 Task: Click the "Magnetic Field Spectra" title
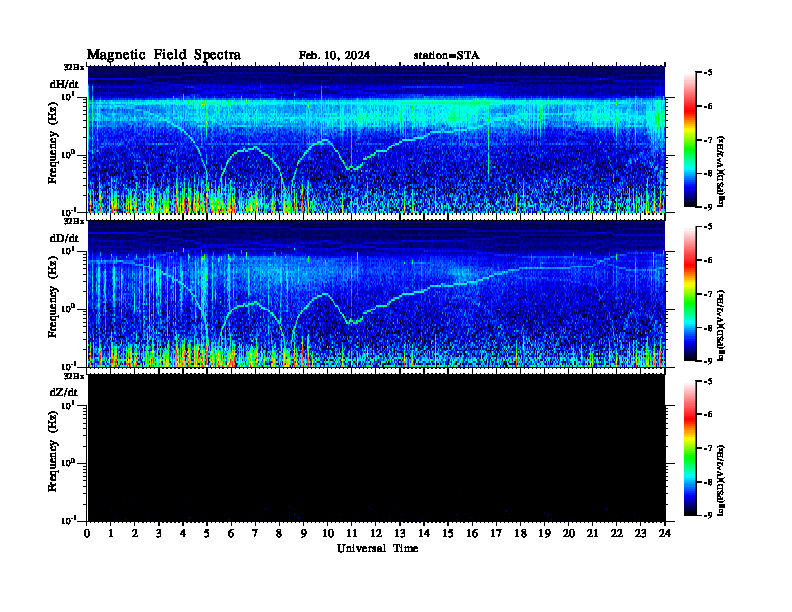[x=164, y=55]
